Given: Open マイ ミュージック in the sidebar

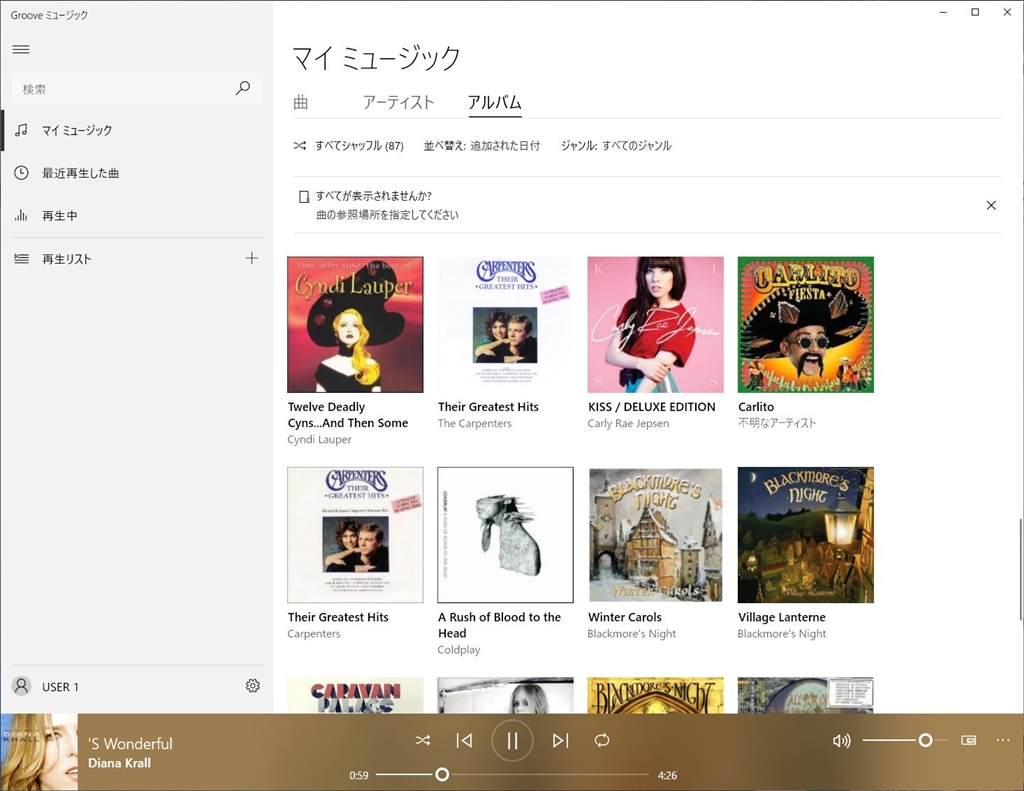Looking at the screenshot, I should (x=137, y=131).
